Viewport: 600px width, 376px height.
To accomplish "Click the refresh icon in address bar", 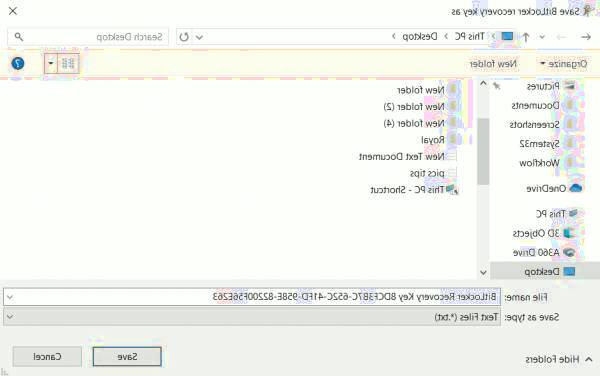I will click(184, 37).
